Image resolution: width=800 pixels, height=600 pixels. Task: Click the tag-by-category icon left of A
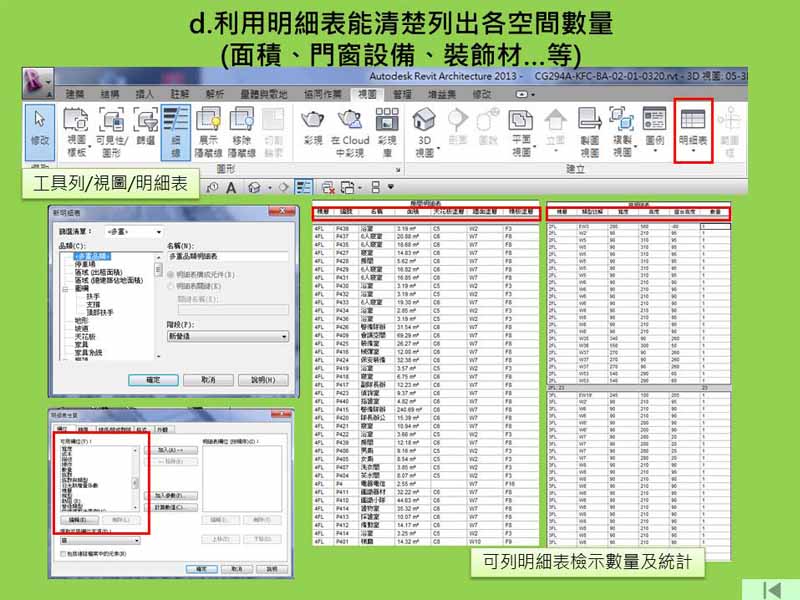(212, 188)
